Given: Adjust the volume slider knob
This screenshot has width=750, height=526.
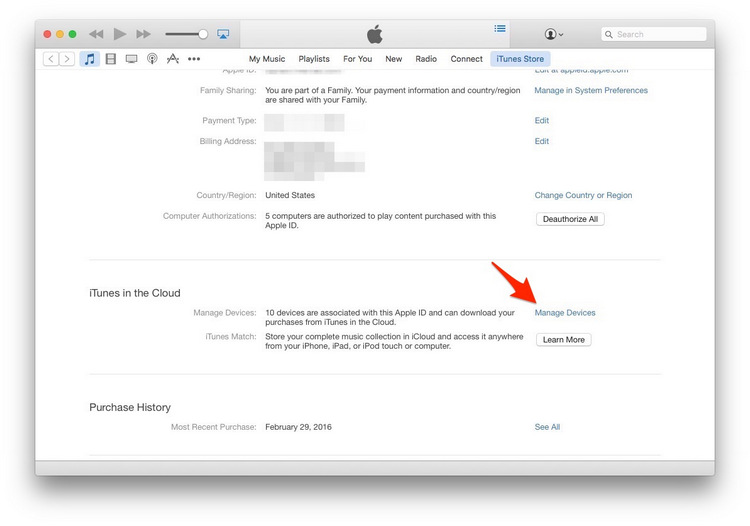Looking at the screenshot, I should click(x=203, y=34).
